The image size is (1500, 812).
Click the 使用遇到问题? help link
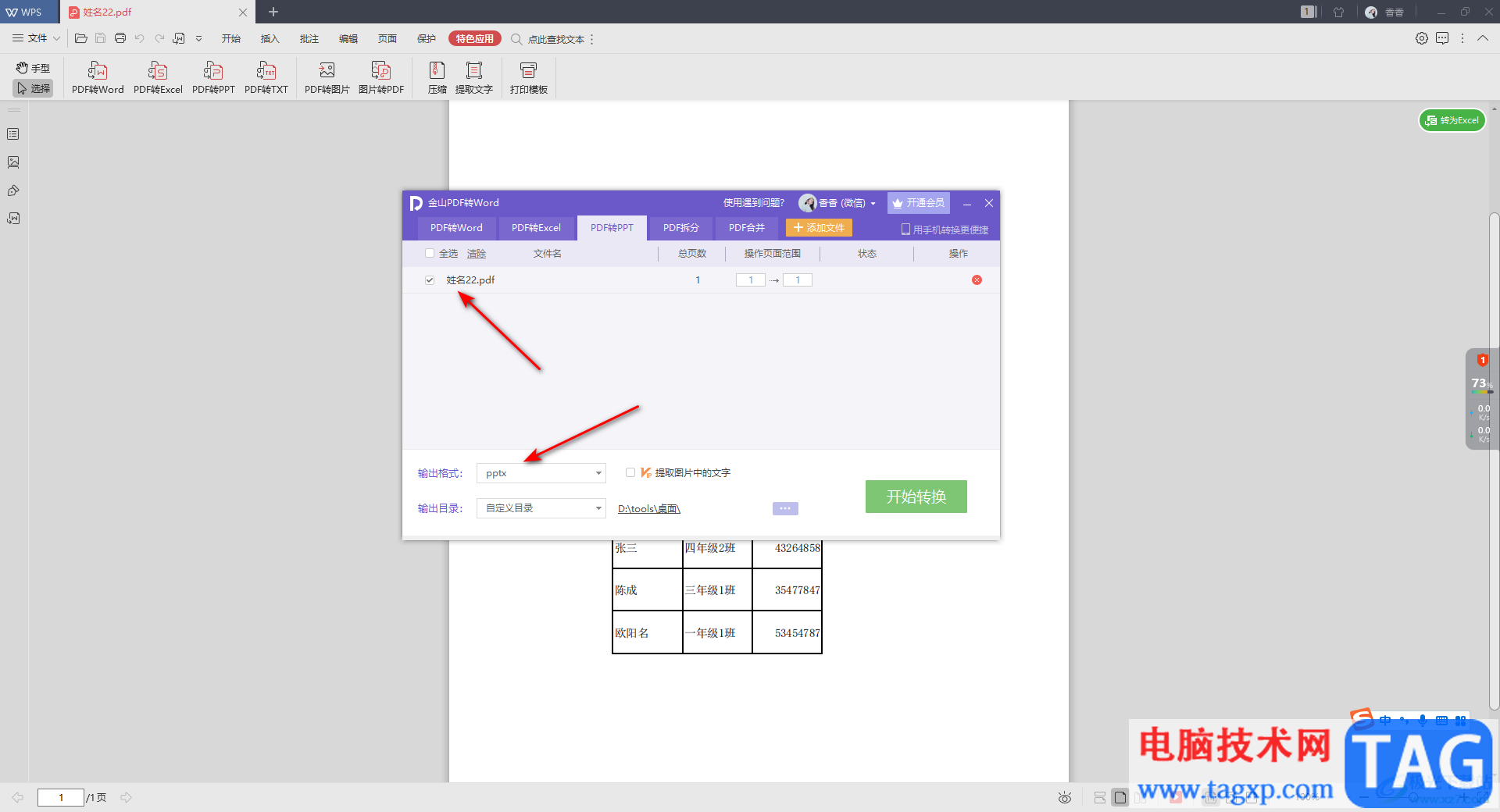[753, 203]
